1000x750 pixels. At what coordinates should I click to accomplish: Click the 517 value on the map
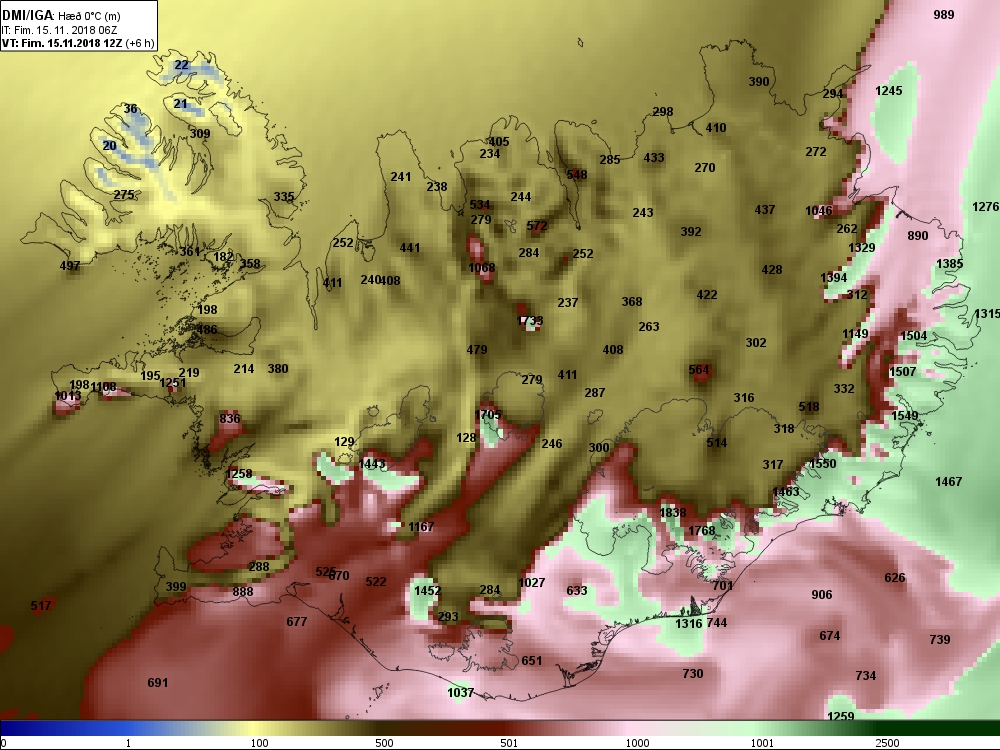coord(41,605)
